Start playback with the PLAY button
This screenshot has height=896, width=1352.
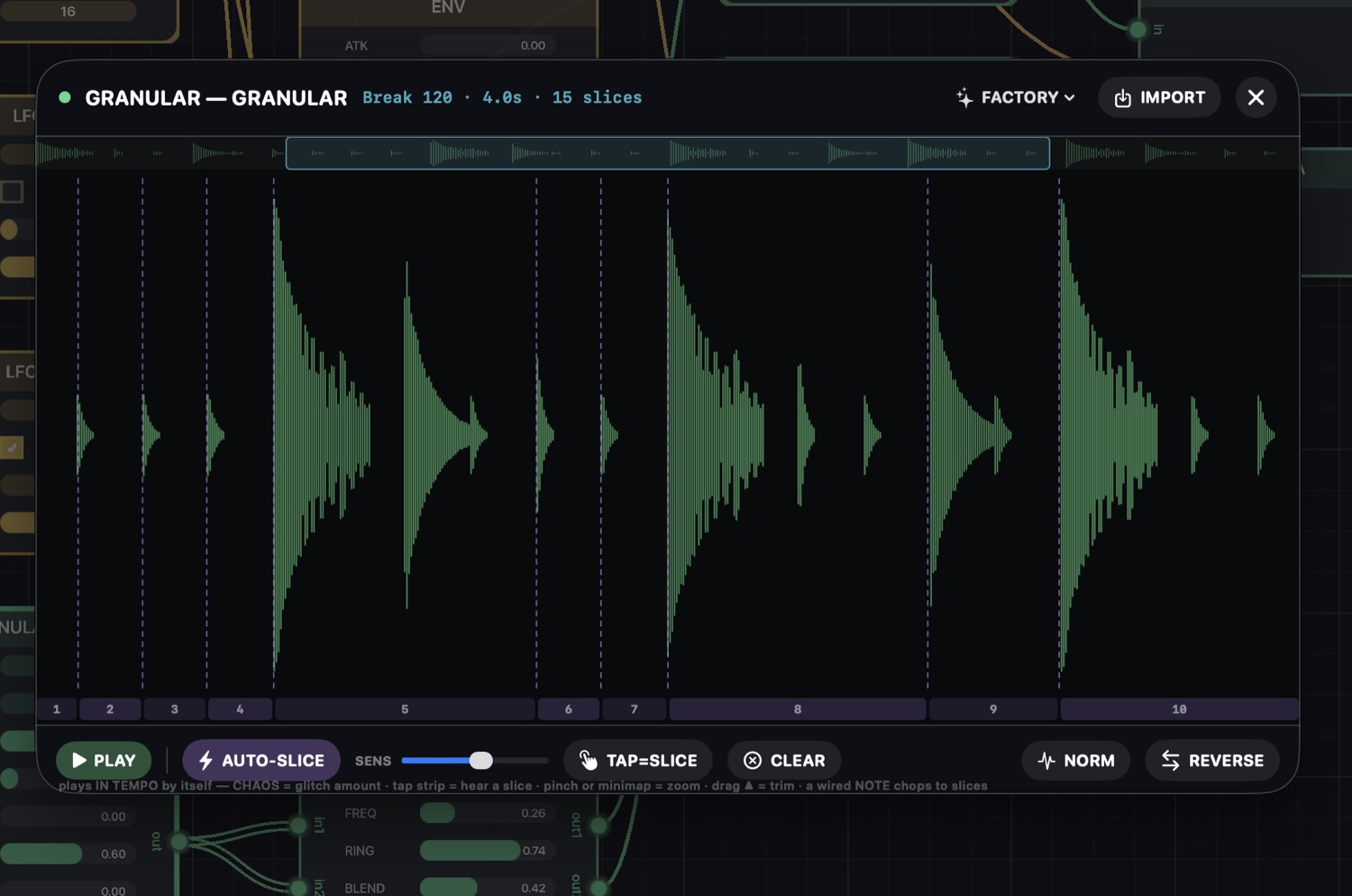click(x=104, y=760)
